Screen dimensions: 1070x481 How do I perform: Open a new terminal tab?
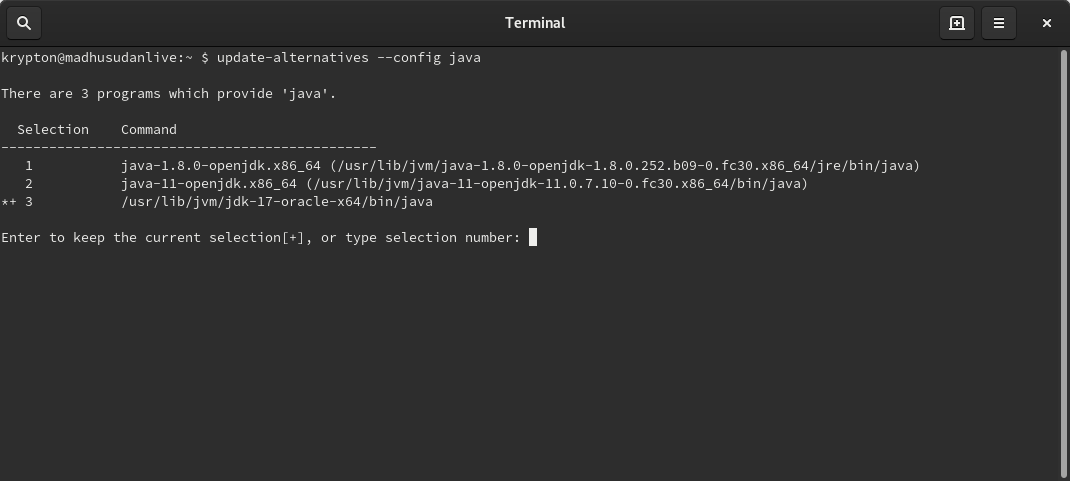957,23
